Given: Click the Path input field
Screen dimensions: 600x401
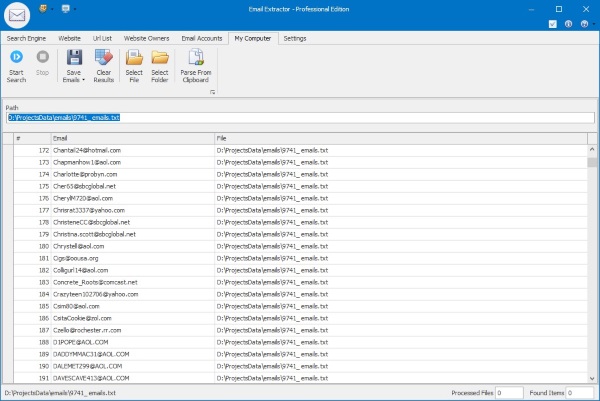Looking at the screenshot, I should (300, 117).
